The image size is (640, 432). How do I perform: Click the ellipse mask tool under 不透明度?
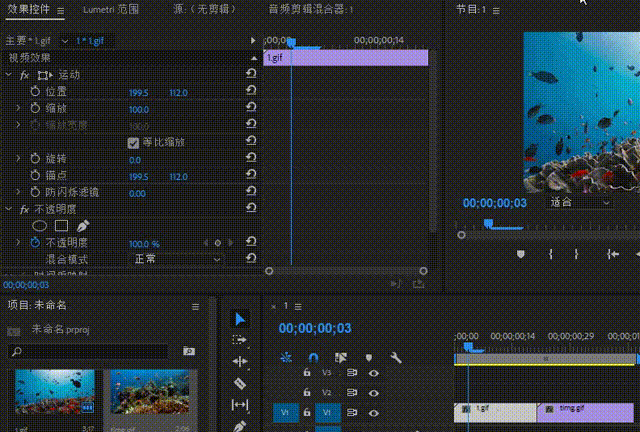point(40,226)
